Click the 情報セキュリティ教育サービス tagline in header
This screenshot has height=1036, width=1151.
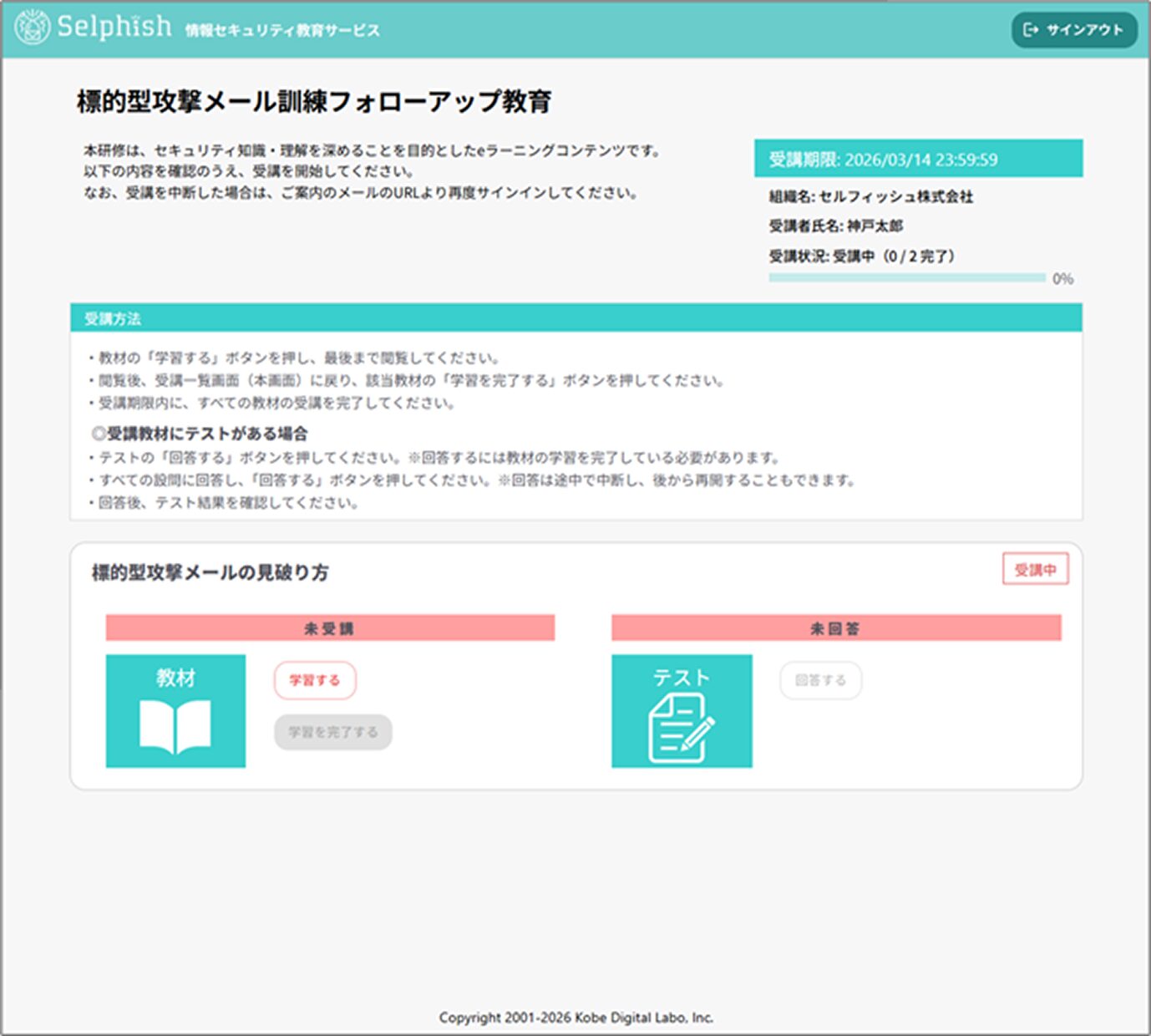pyautogui.click(x=282, y=31)
